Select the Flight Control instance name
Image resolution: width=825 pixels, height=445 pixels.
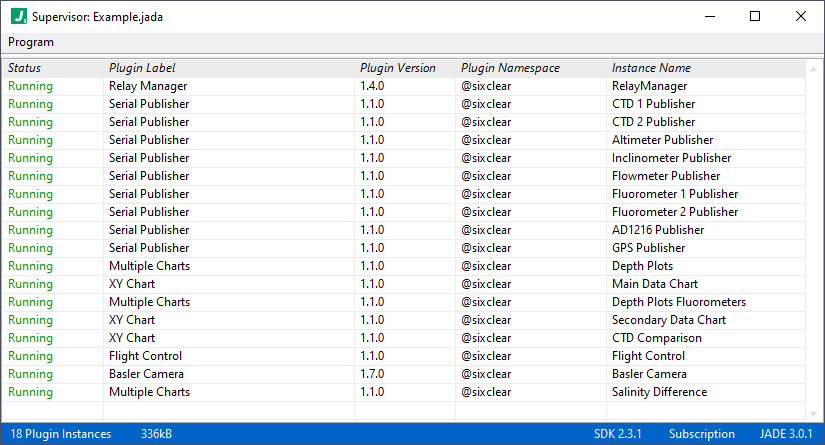[648, 356]
